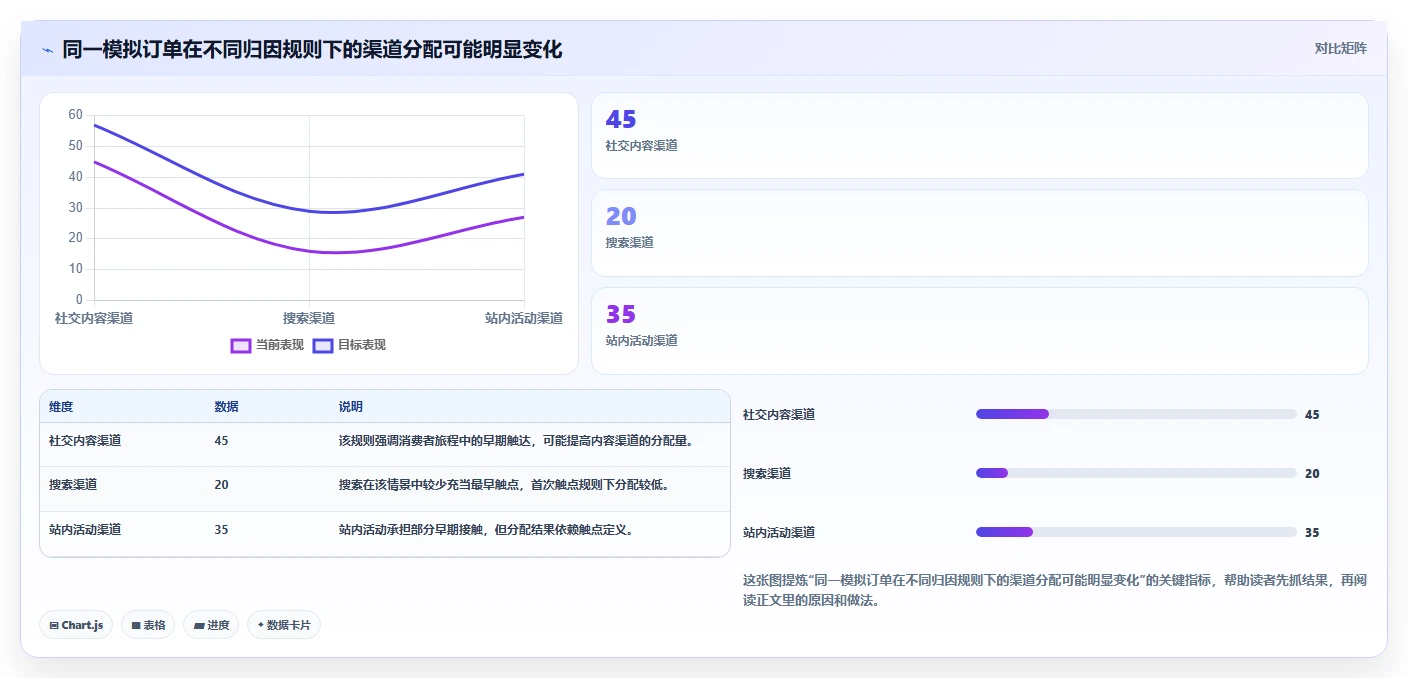Click the 社交内容渠道 progress bar
Viewport: 1408px width, 678px height.
(x=1136, y=414)
